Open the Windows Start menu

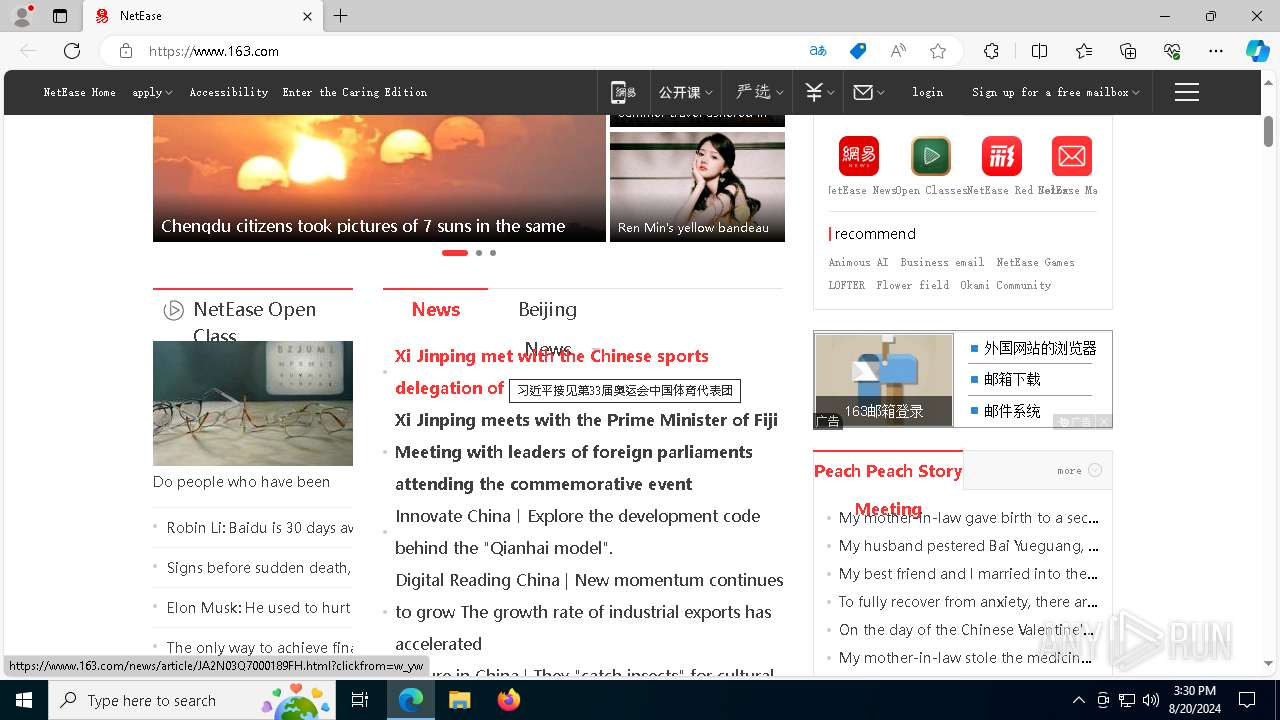[24, 700]
